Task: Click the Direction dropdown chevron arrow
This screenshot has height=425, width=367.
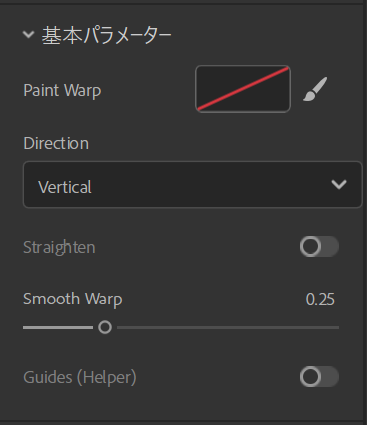Action: point(339,185)
